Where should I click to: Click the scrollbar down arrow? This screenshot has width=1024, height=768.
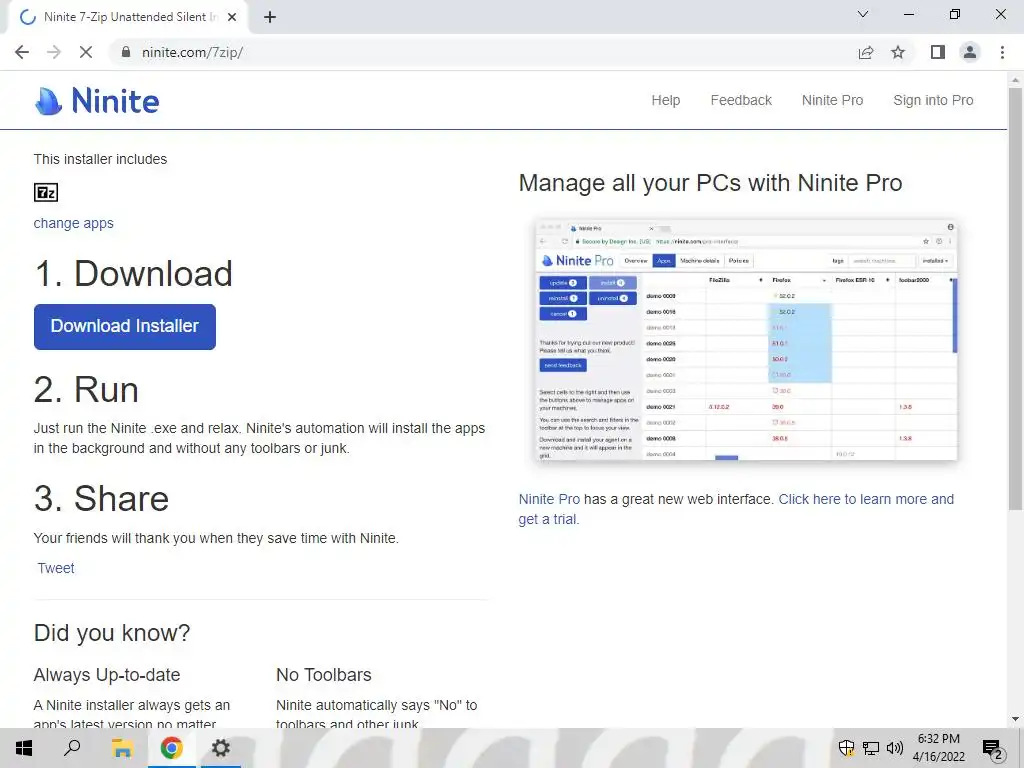(x=1015, y=720)
